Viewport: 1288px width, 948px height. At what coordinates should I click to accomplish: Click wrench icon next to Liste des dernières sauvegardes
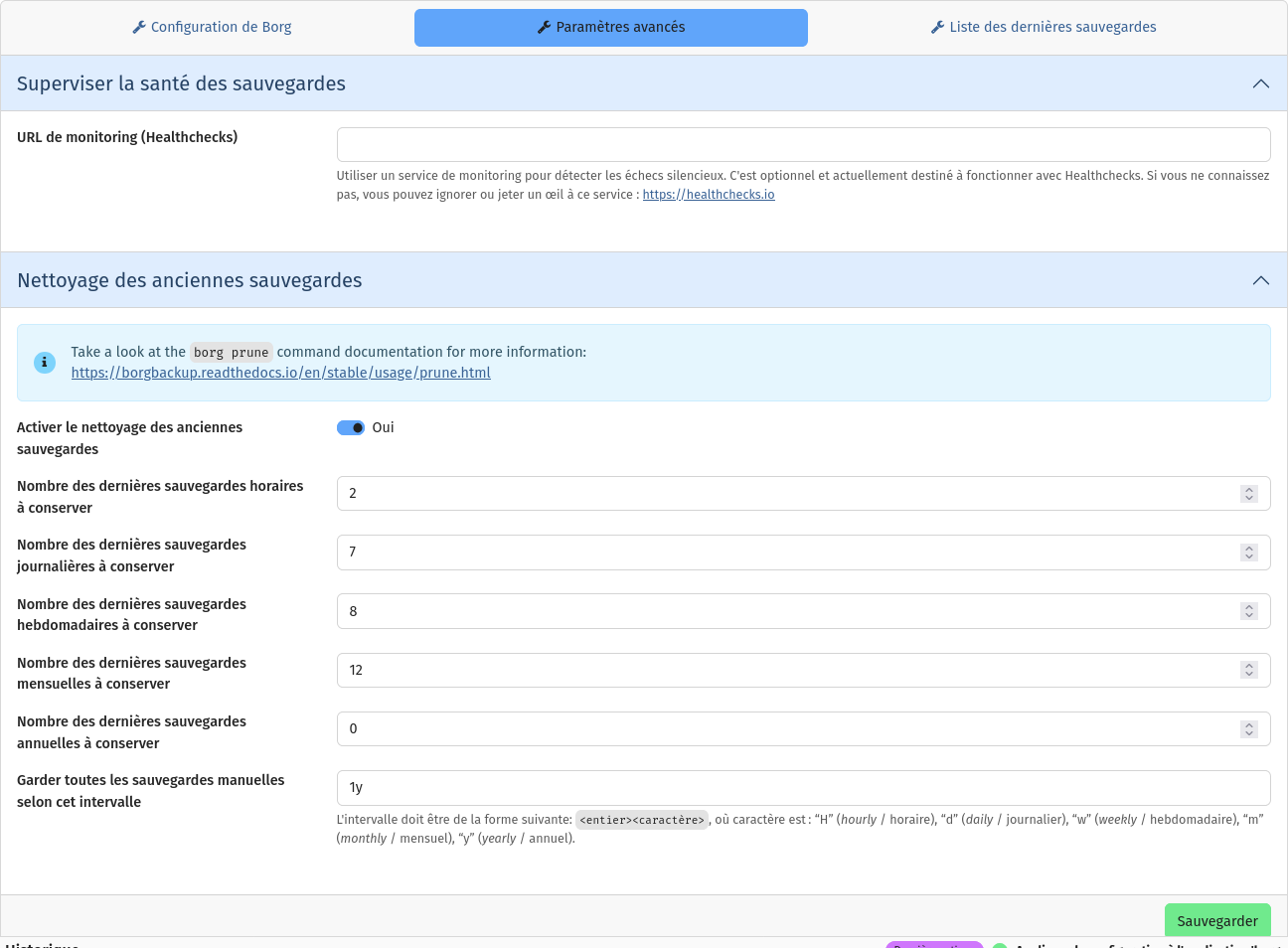(937, 28)
